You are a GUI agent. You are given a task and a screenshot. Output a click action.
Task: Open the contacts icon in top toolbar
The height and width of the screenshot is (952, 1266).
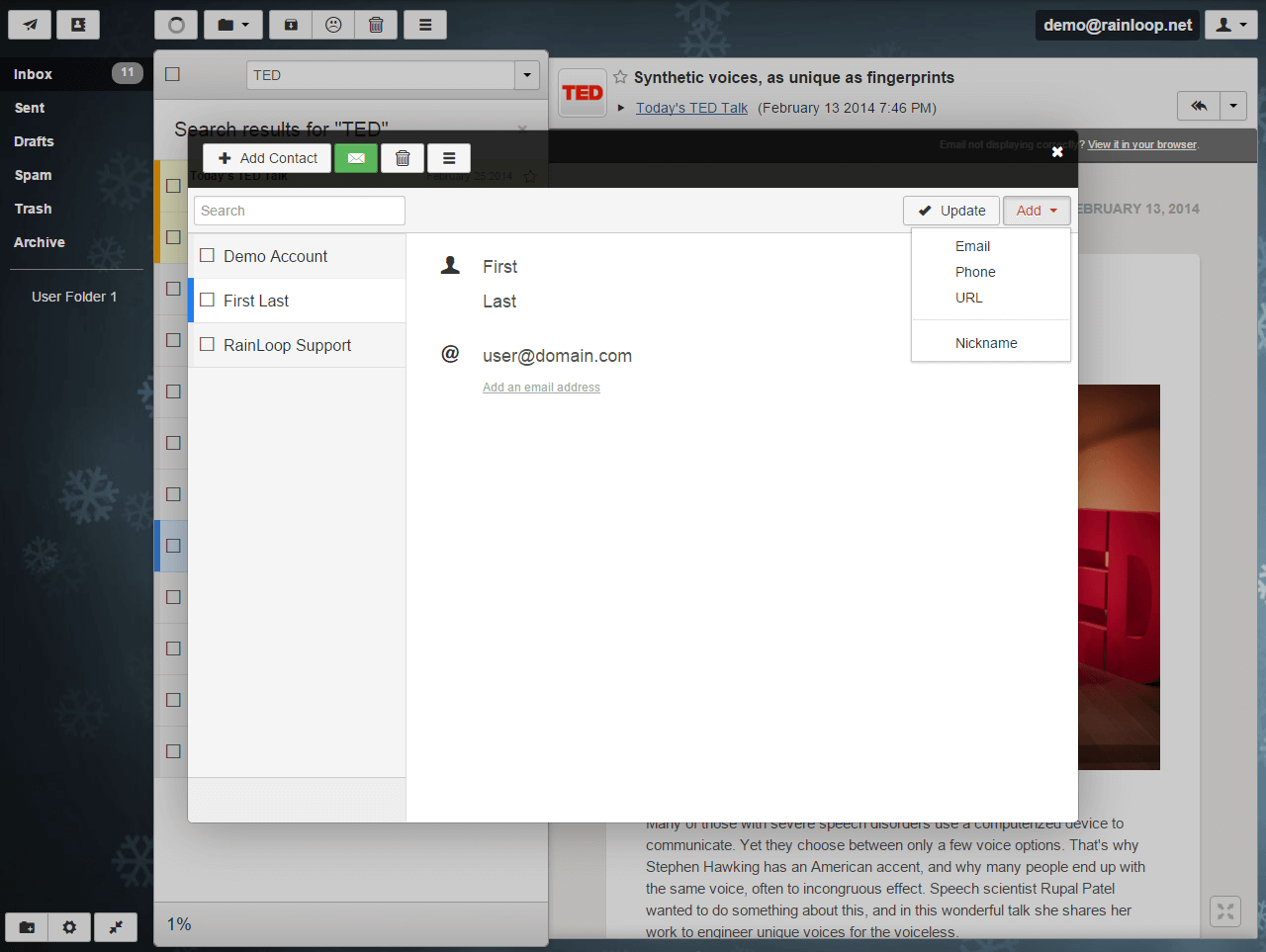[78, 25]
